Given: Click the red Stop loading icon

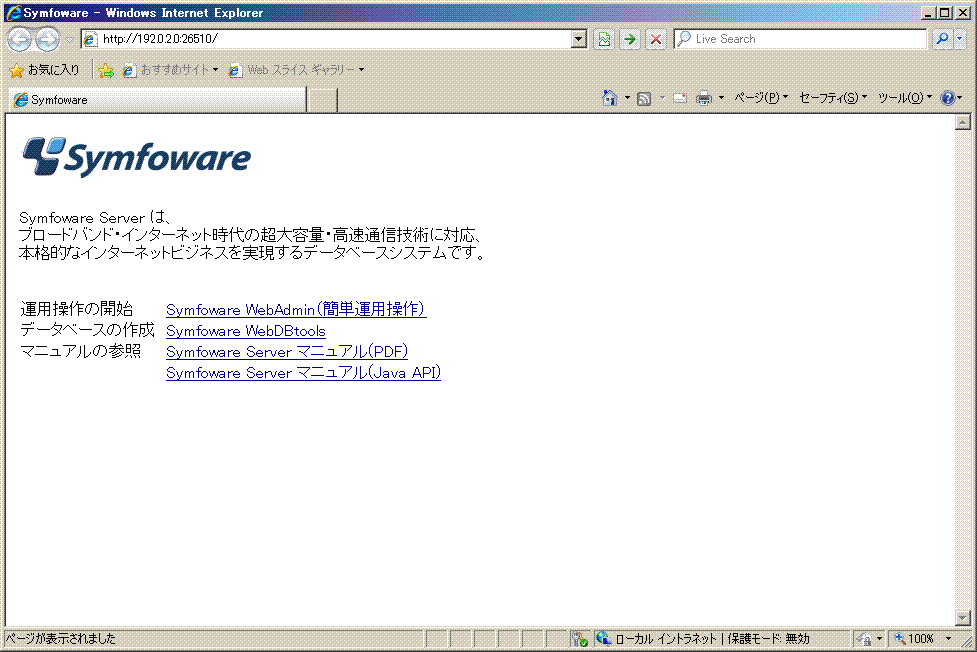Looking at the screenshot, I should pyautogui.click(x=656, y=39).
